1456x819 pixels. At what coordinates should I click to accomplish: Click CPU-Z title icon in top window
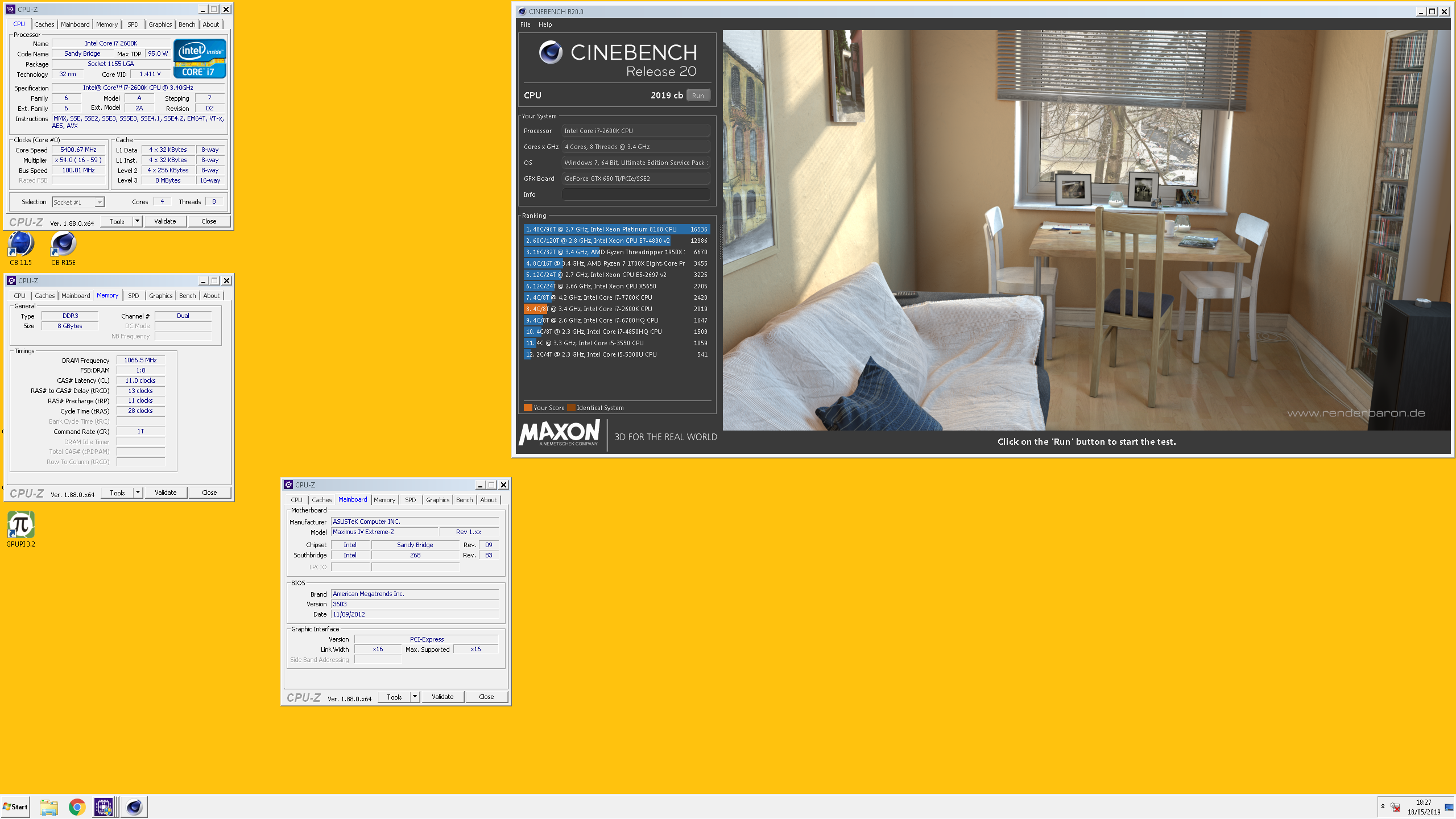(11, 9)
